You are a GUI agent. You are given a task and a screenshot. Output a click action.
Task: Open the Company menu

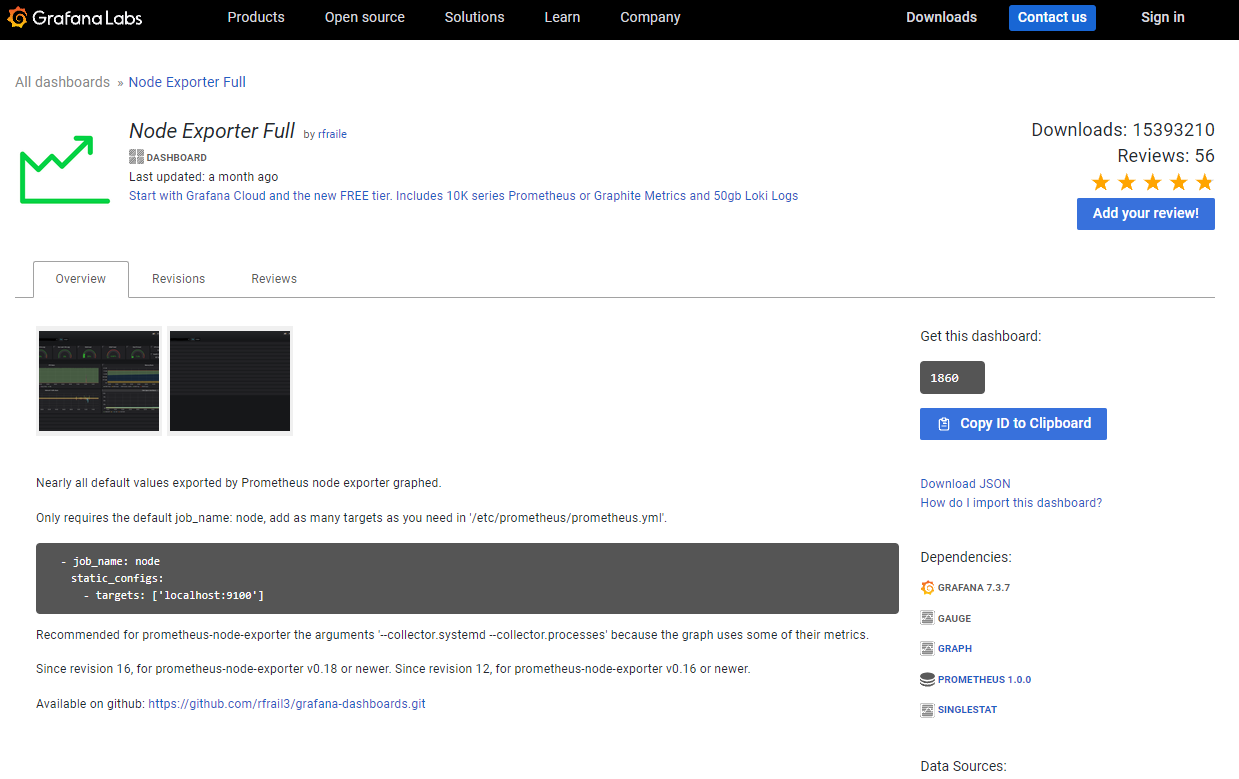[650, 17]
